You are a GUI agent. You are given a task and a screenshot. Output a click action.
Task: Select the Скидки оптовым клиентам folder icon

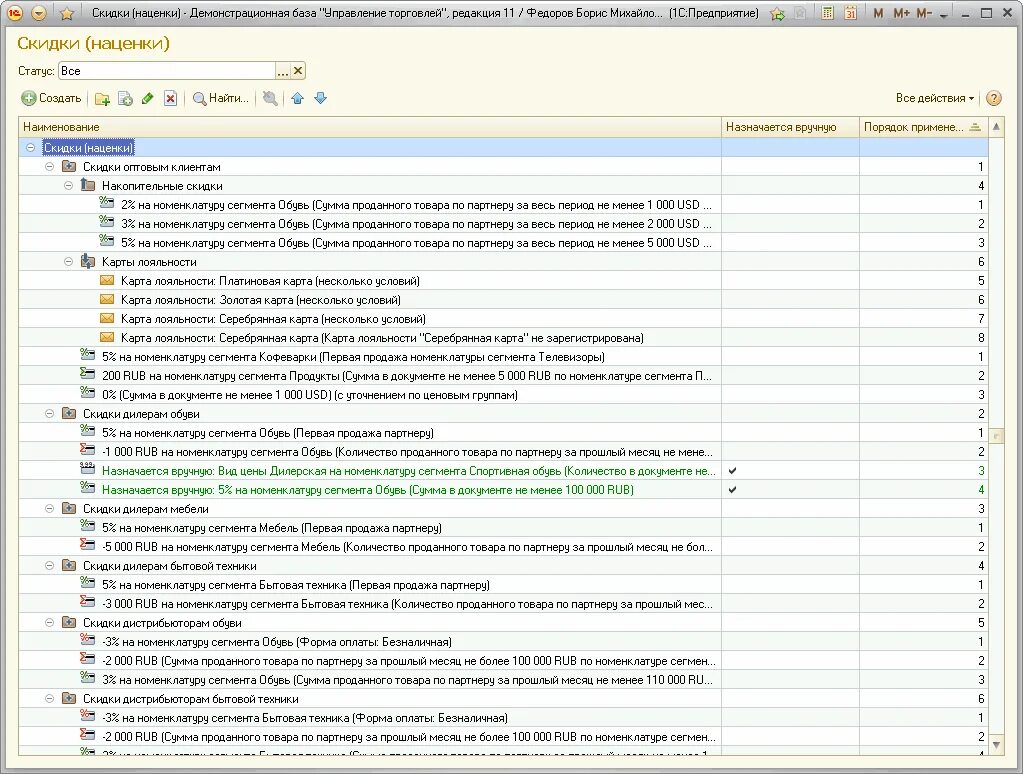tap(69, 166)
